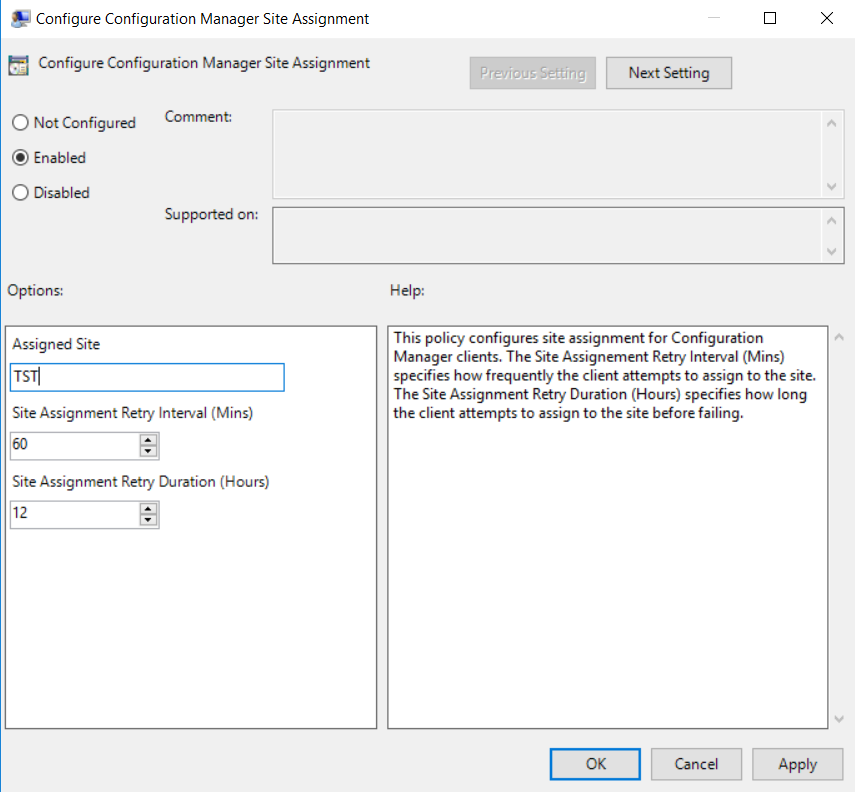
Task: Click the Next Setting button
Action: (668, 73)
